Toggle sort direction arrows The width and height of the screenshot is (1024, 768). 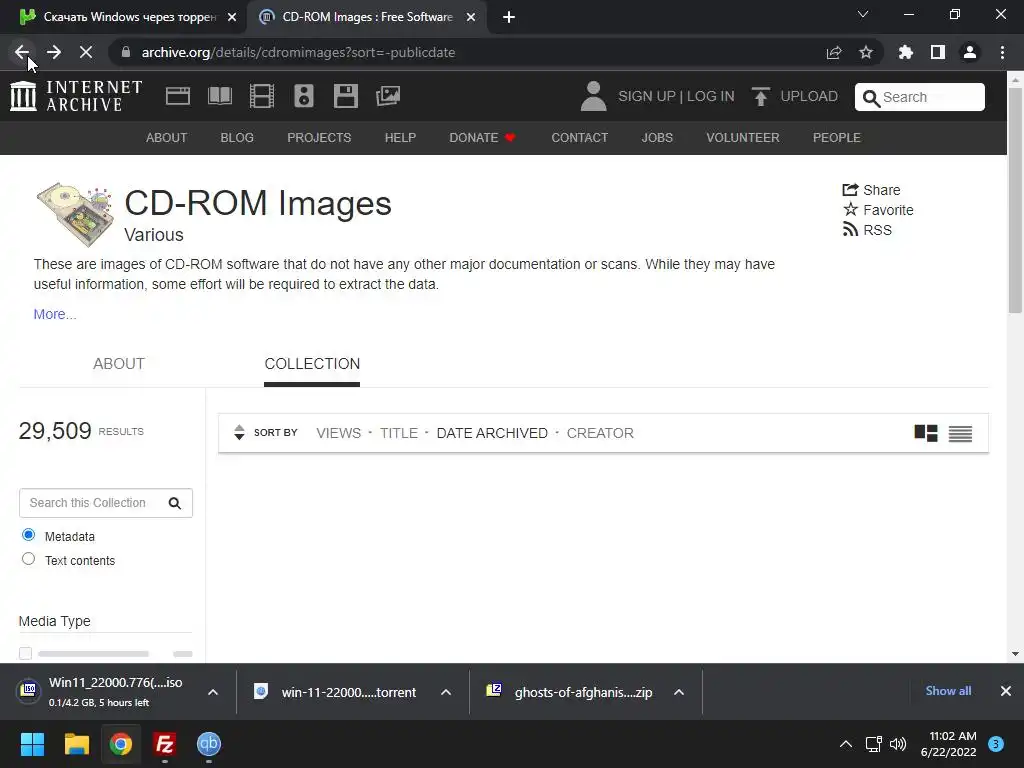239,432
